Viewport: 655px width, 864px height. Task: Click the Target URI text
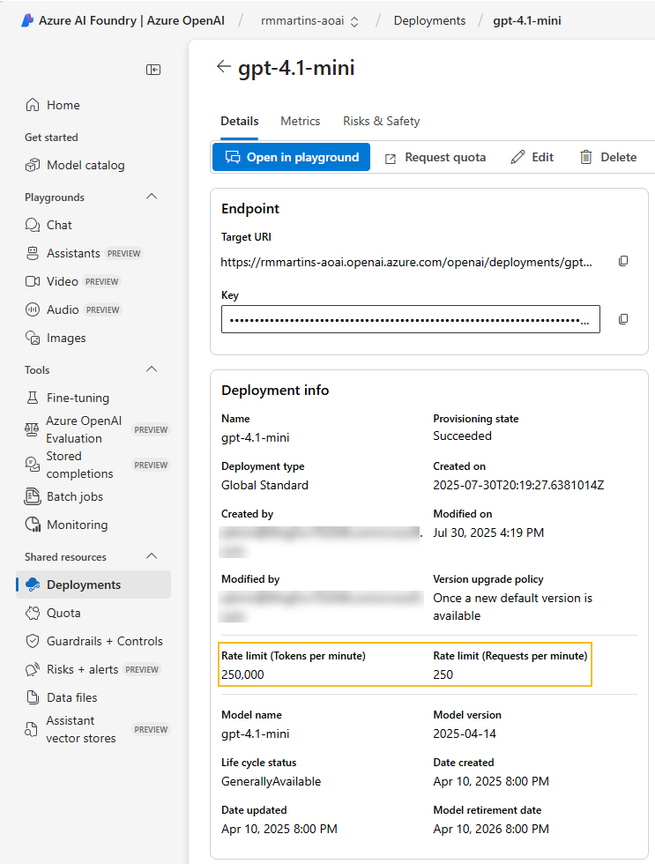click(x=407, y=262)
